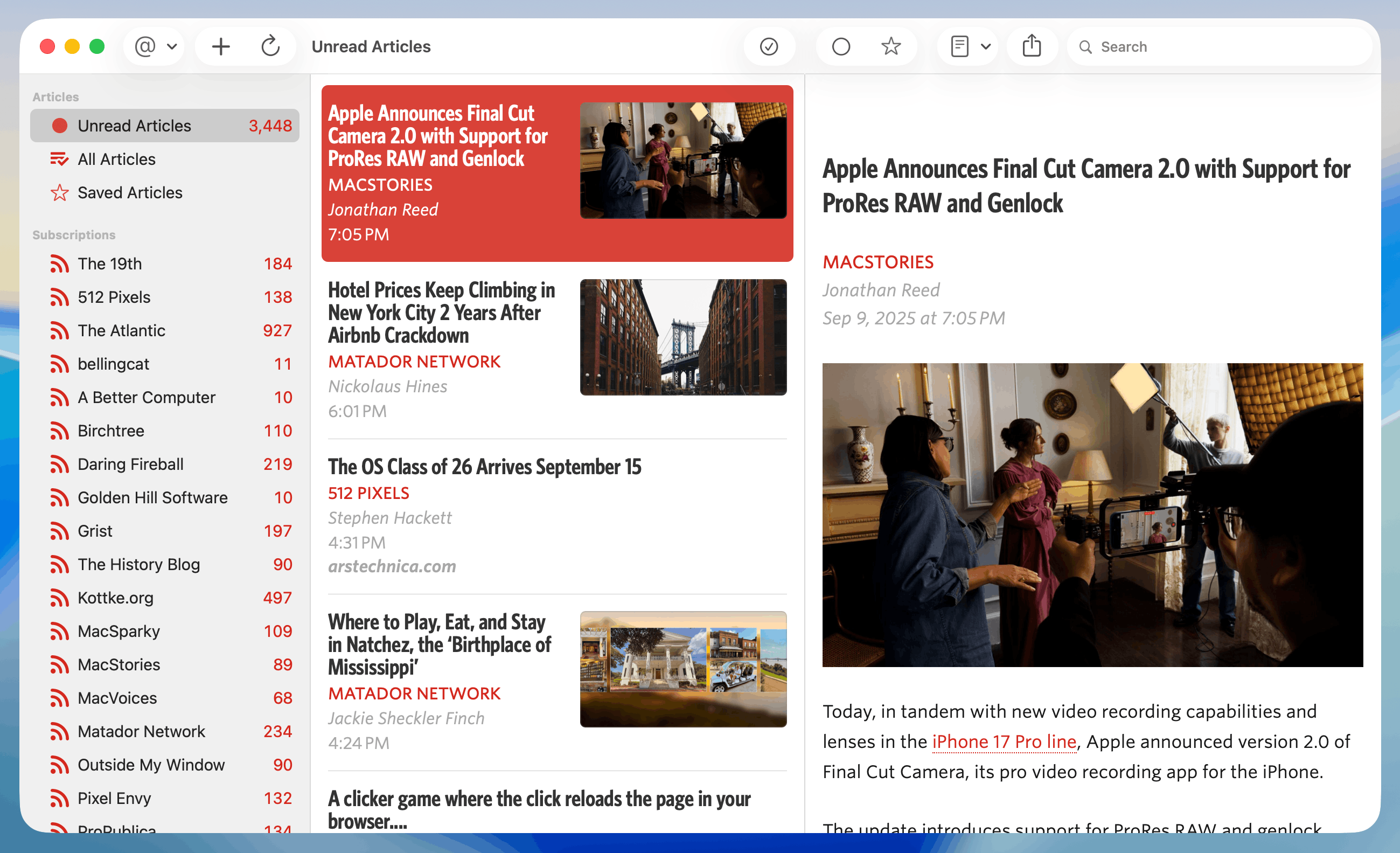This screenshot has width=1400, height=853.
Task: Select Unread Articles in the sidebar
Action: pos(164,126)
